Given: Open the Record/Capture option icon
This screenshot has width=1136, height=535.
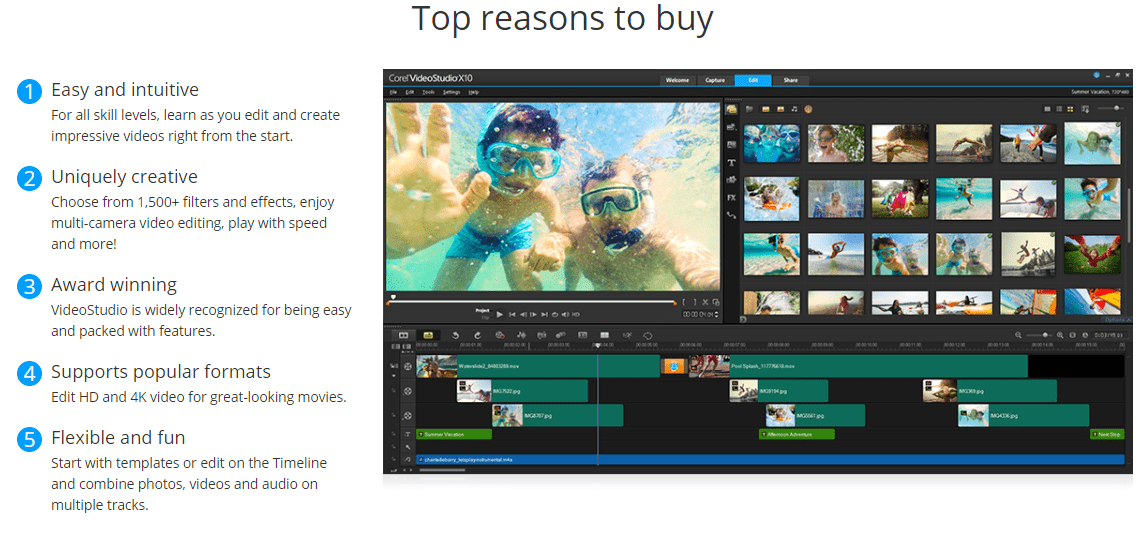Looking at the screenshot, I should (500, 335).
